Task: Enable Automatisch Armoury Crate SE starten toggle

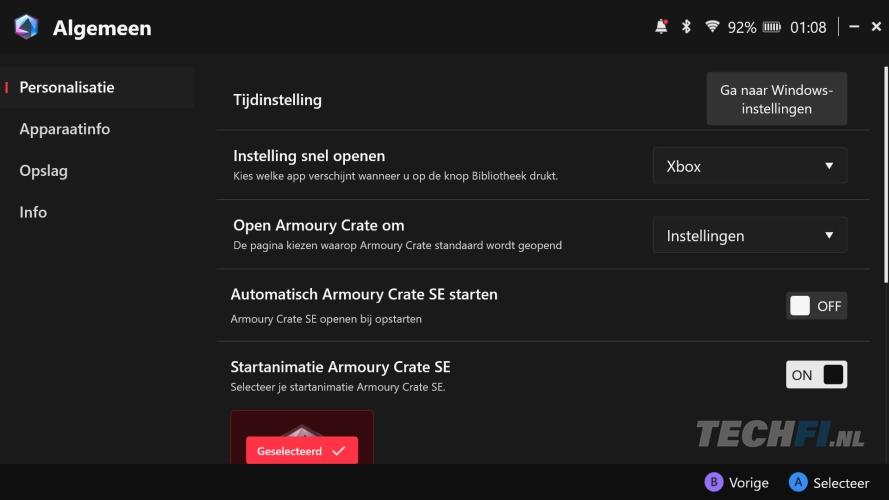Action: (815, 306)
